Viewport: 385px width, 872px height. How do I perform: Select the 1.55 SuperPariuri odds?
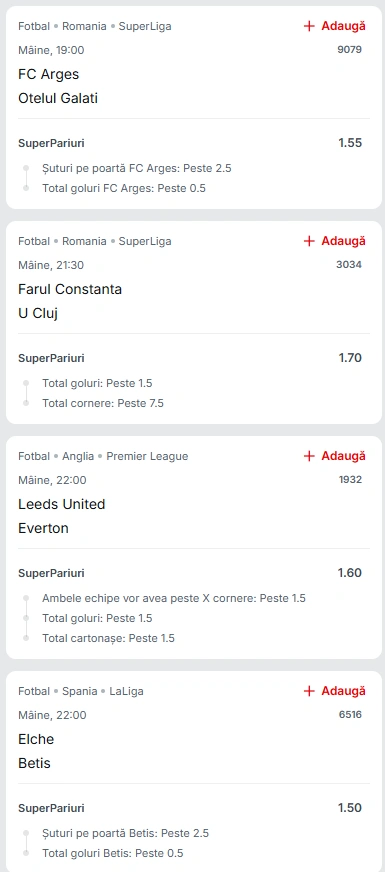350,143
